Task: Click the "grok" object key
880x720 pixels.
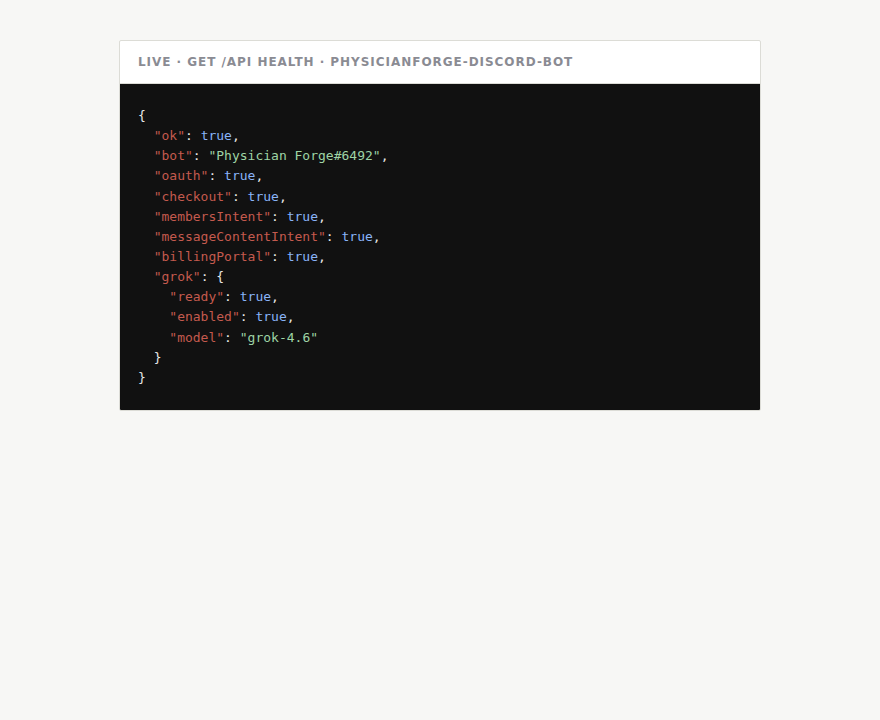Action: pyautogui.click(x=177, y=277)
